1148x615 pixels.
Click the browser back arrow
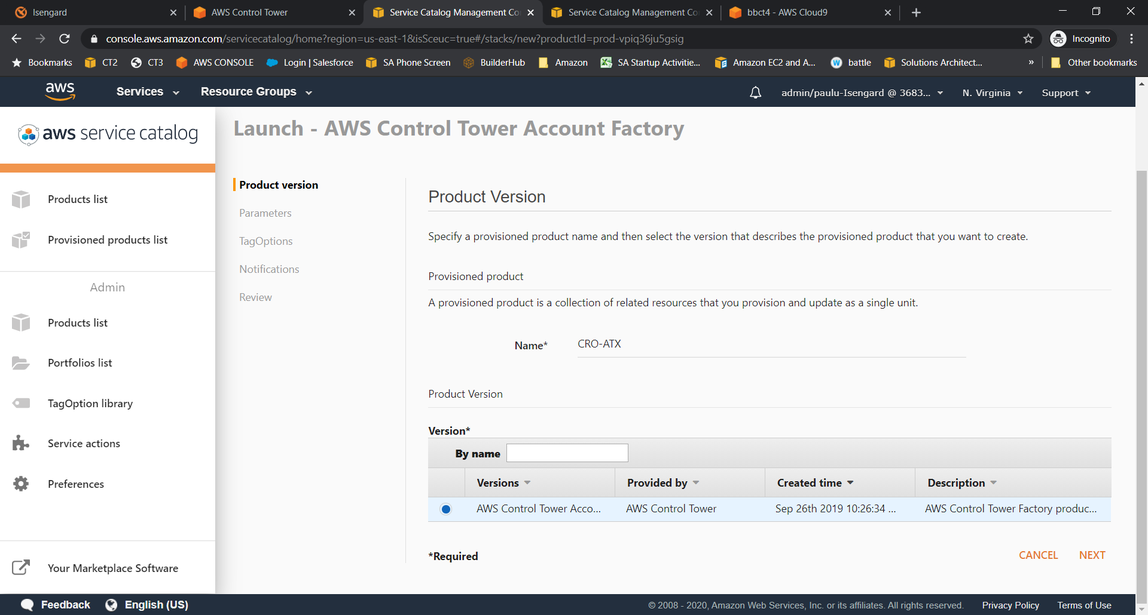16,39
